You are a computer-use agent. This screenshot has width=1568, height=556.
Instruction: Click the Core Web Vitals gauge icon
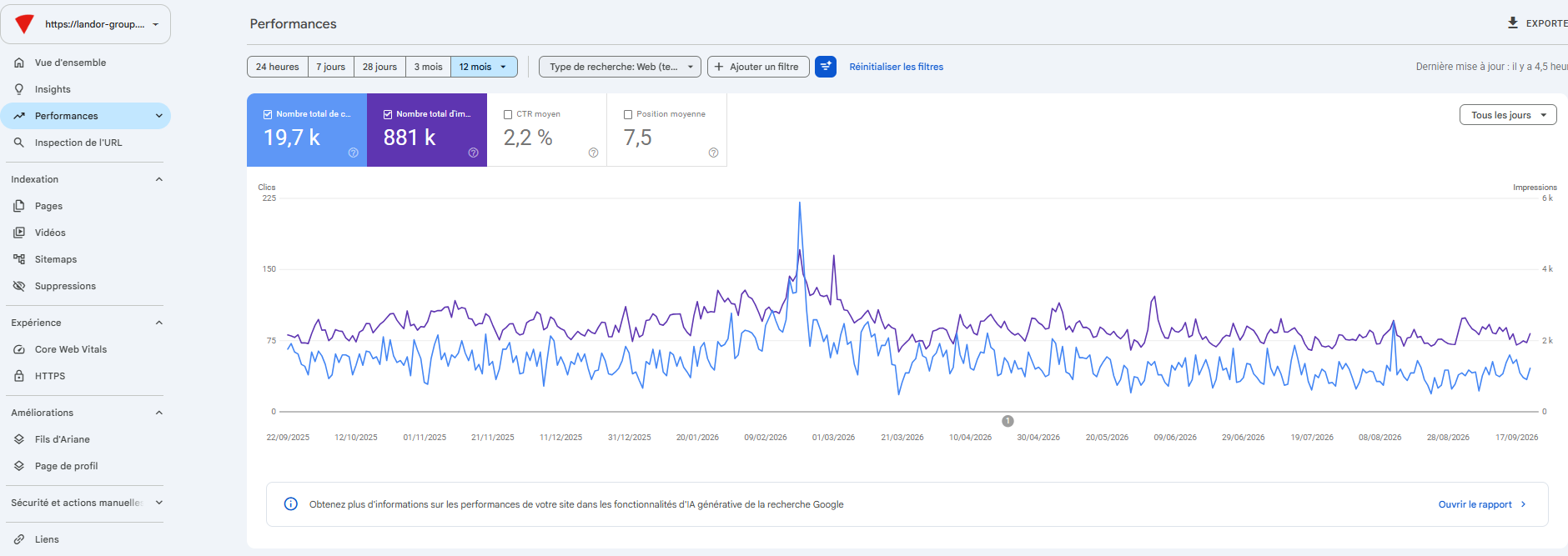click(19, 349)
